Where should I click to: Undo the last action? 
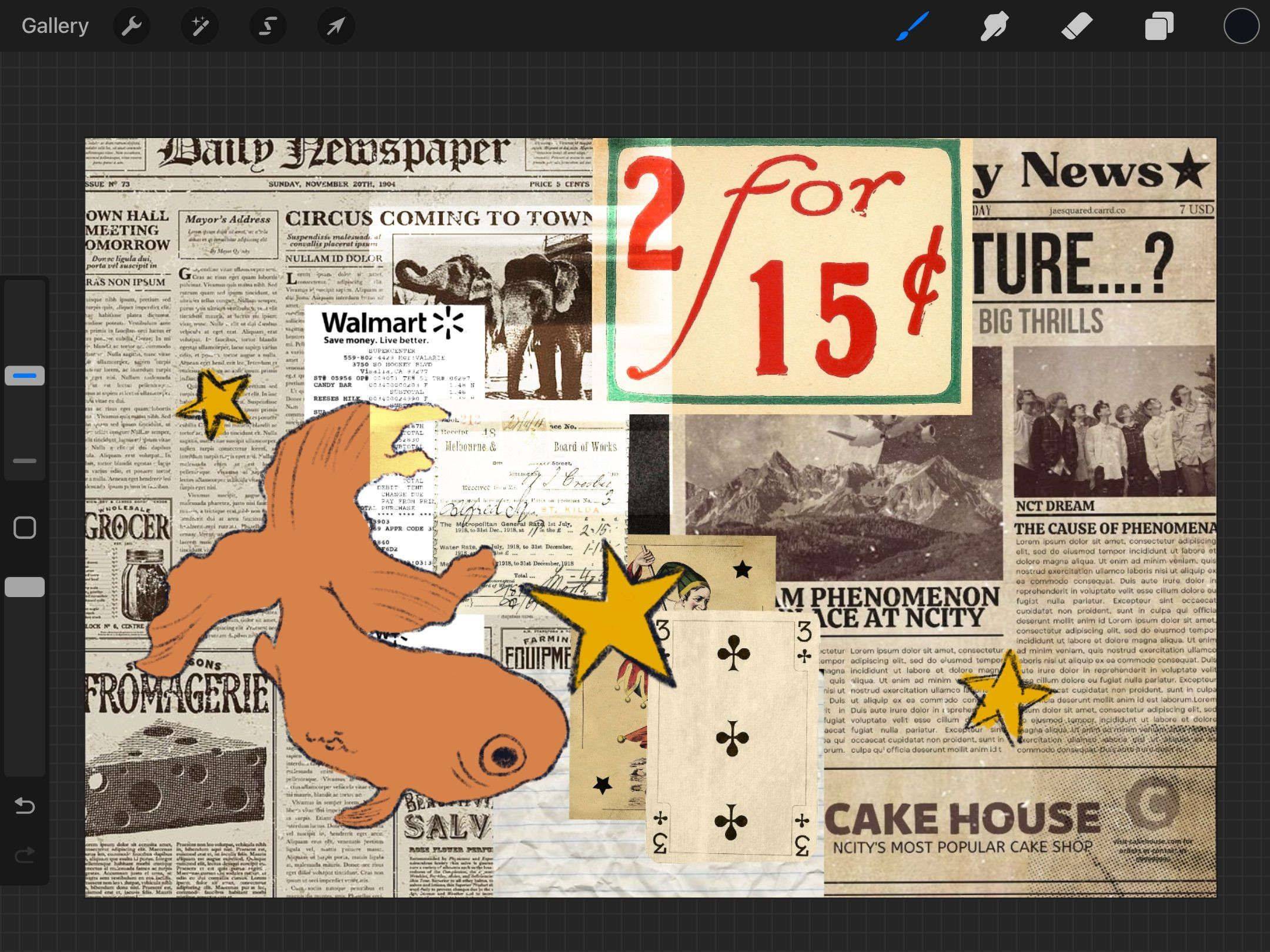tap(25, 805)
